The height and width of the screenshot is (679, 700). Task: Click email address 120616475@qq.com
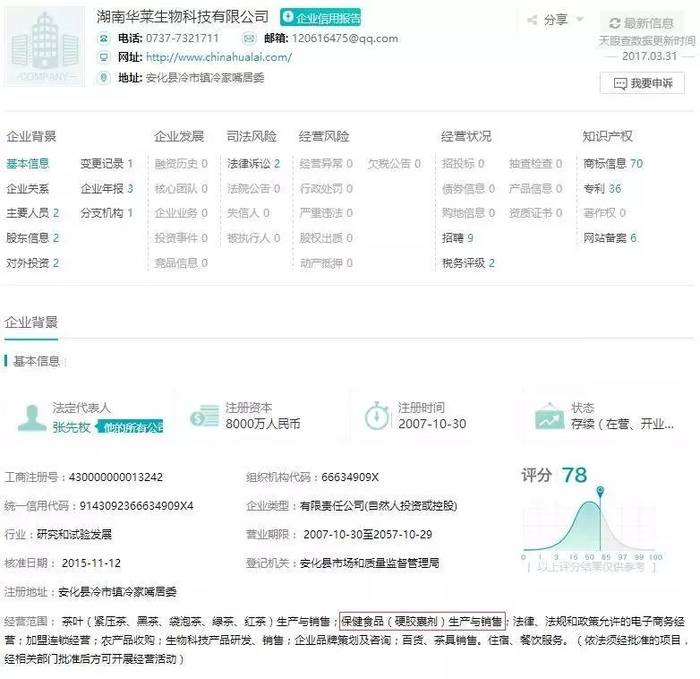tap(345, 38)
